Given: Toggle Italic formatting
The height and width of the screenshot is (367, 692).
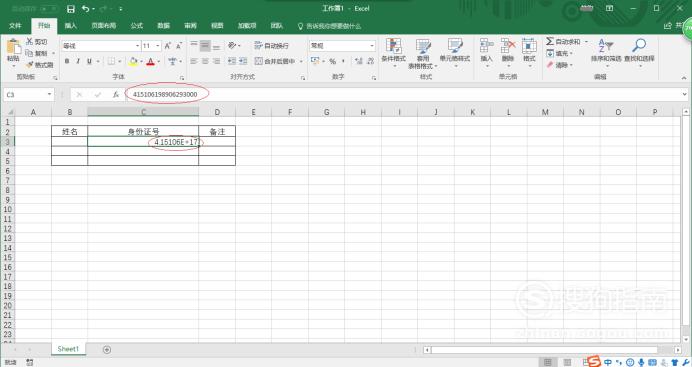Looking at the screenshot, I should pyautogui.click(x=78, y=61).
